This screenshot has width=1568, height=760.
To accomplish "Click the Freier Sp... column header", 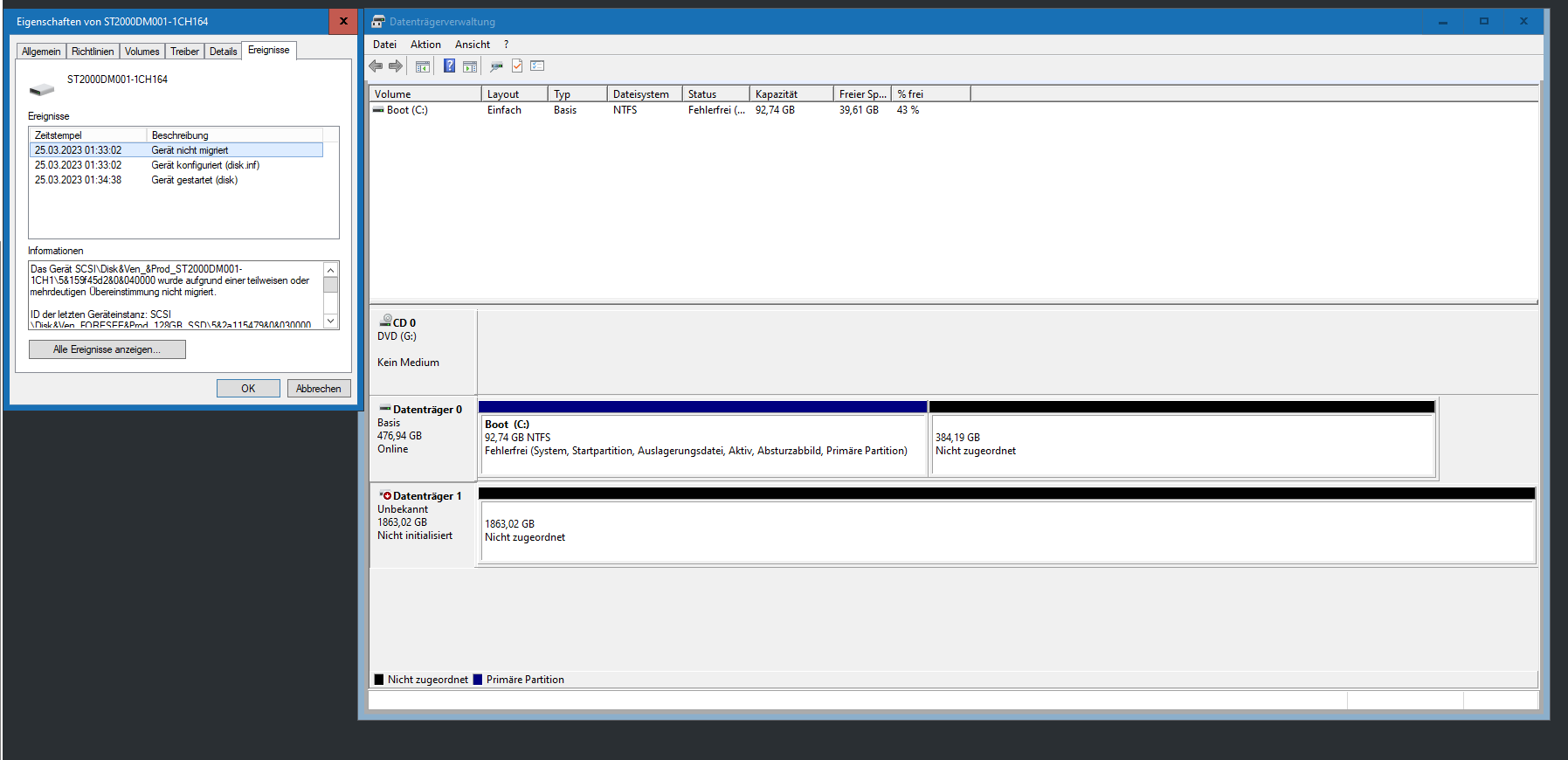I will pyautogui.click(x=862, y=94).
